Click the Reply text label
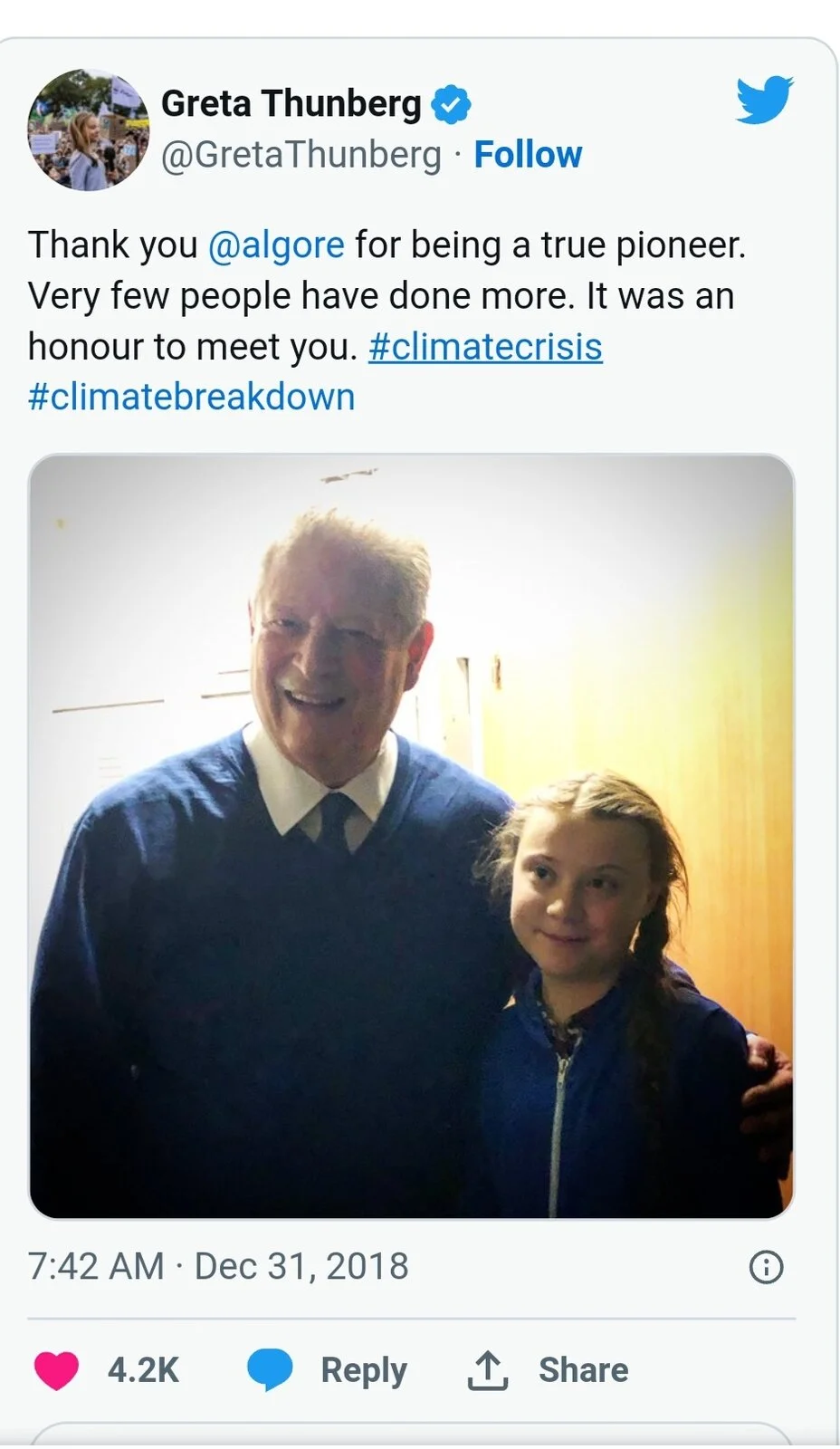The width and height of the screenshot is (840, 1449). click(364, 1370)
